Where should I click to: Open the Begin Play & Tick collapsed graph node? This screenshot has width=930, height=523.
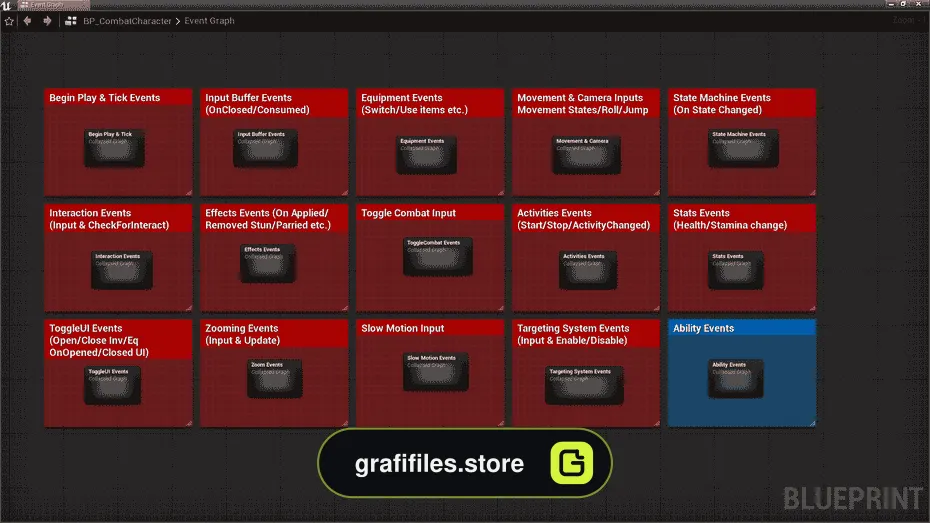(114, 148)
